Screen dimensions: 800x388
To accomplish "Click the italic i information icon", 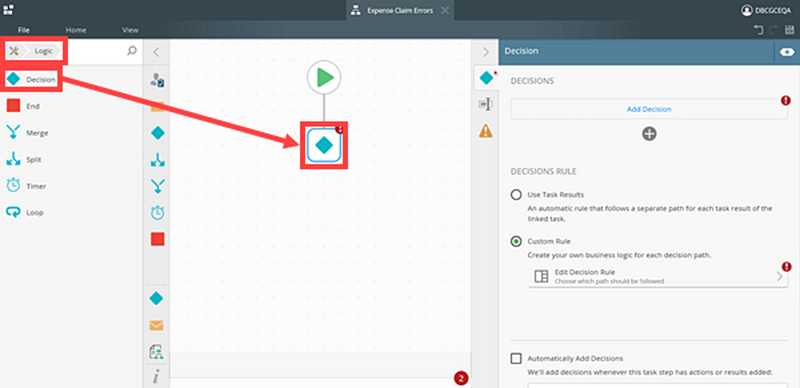I will click(x=156, y=377).
